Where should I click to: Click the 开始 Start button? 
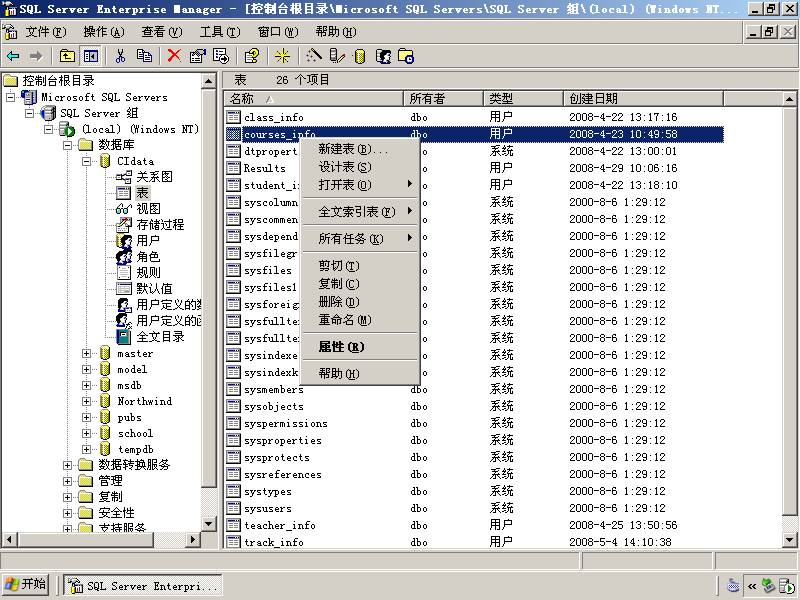click(x=26, y=584)
